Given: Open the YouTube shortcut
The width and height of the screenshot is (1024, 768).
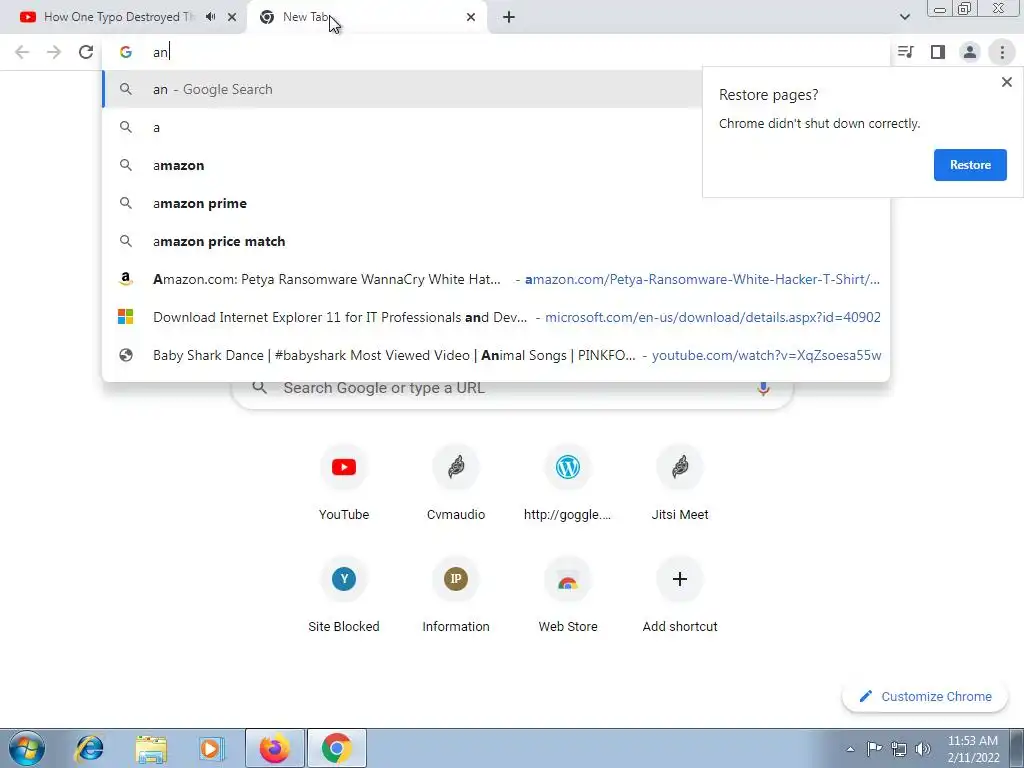Looking at the screenshot, I should (344, 482).
